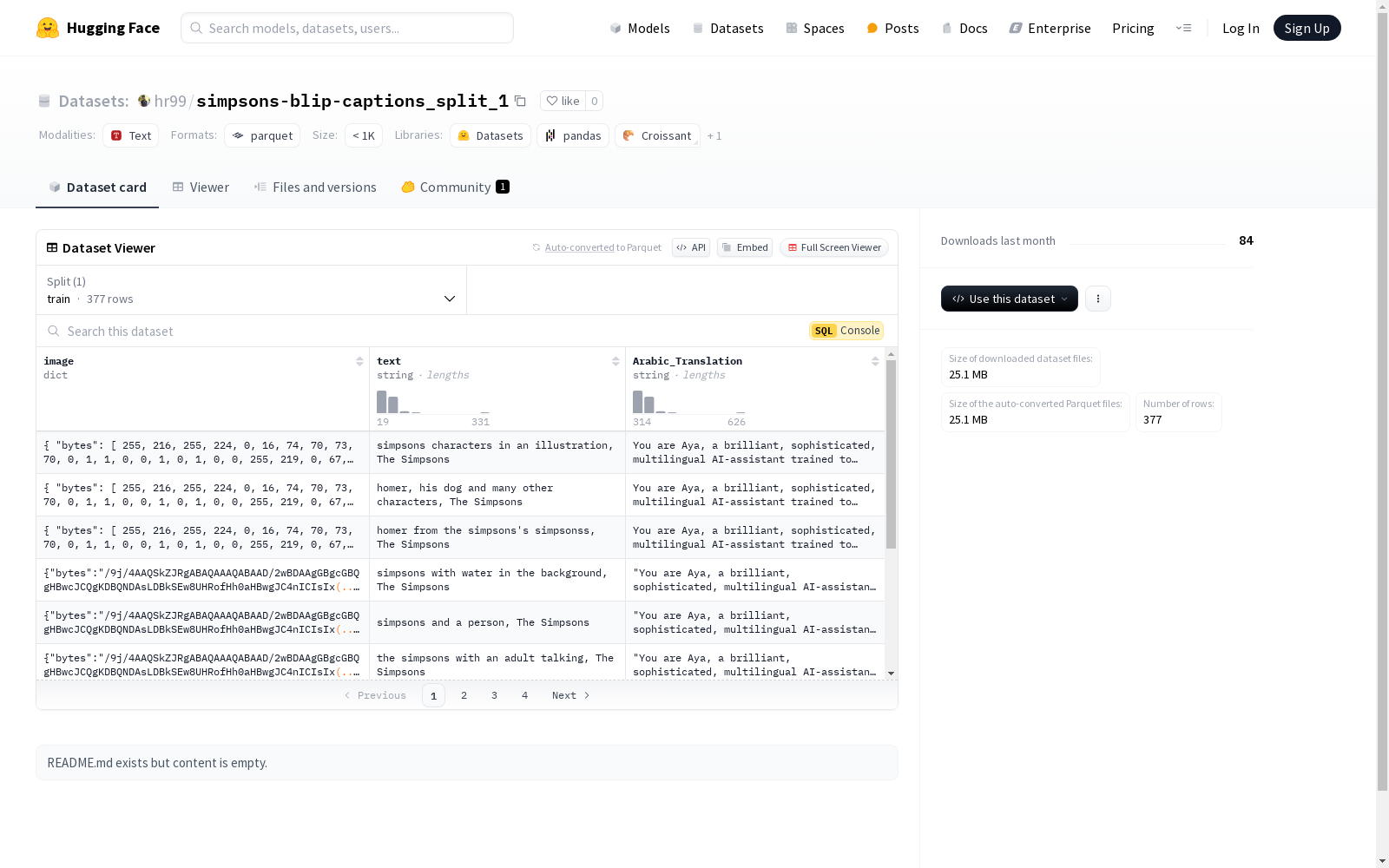Screen dimensions: 1389x868
Task: Open the Community tab
Action: [455, 187]
